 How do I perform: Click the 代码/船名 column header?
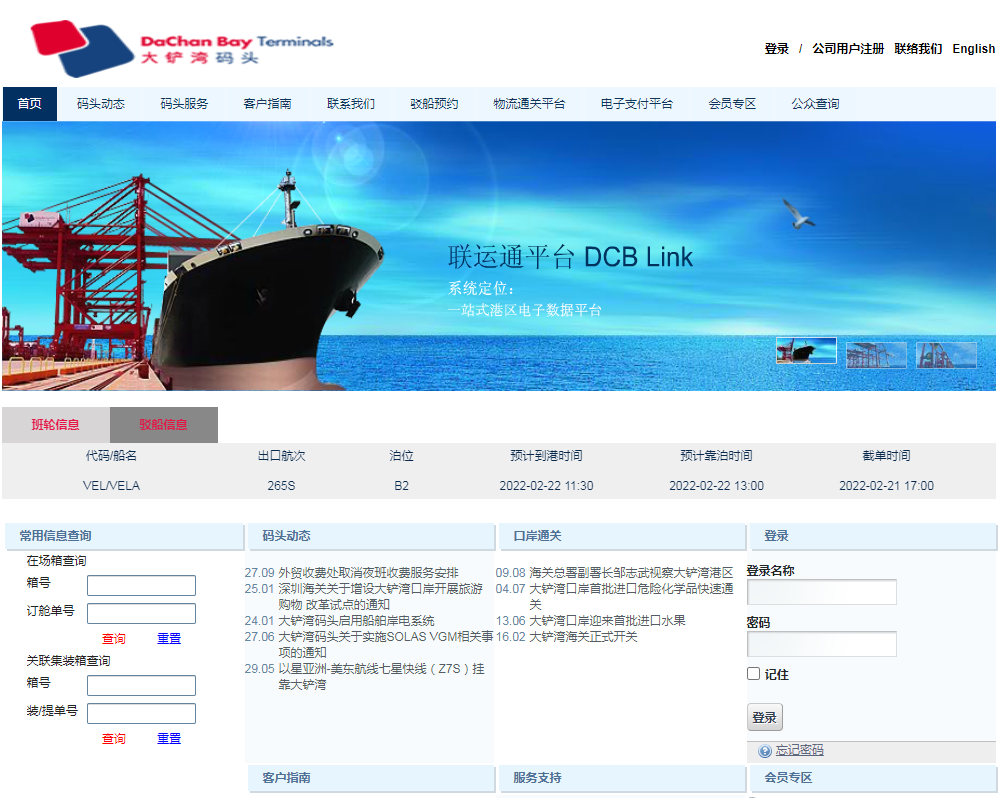click(x=111, y=456)
